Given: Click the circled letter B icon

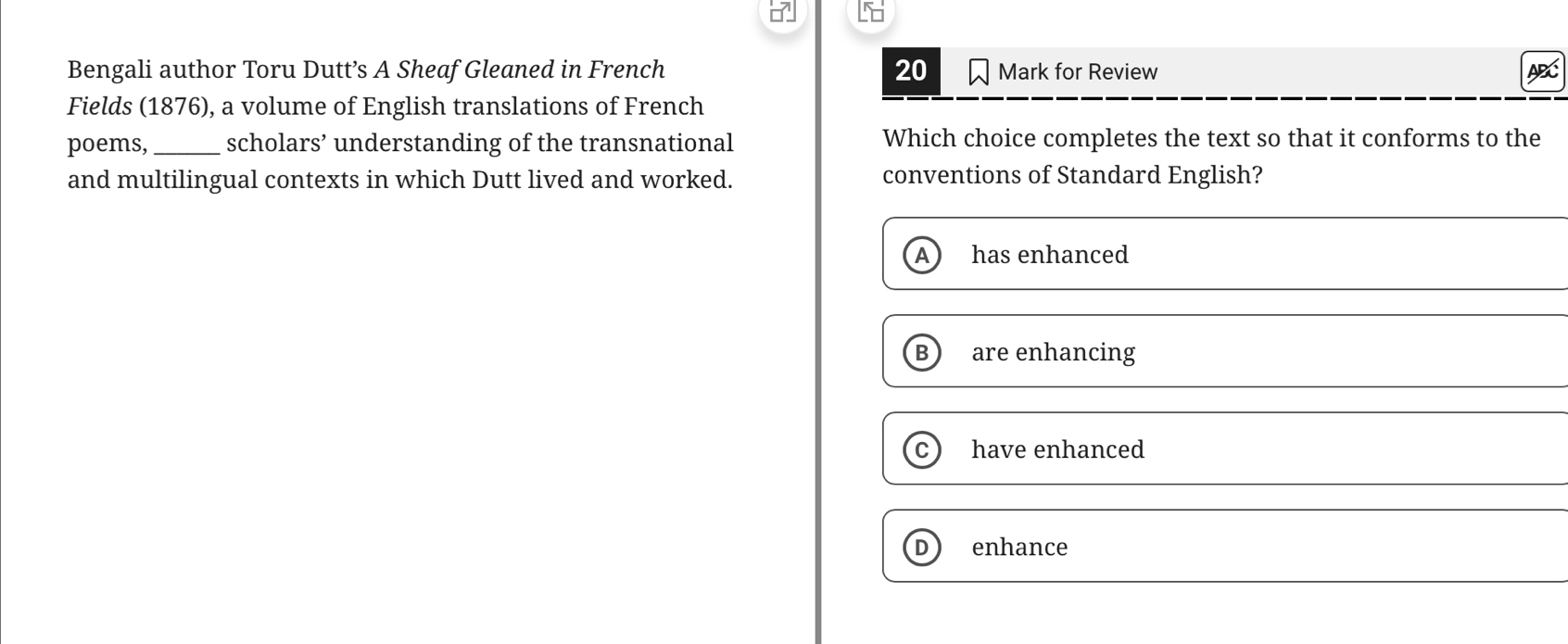Looking at the screenshot, I should pyautogui.click(x=921, y=352).
